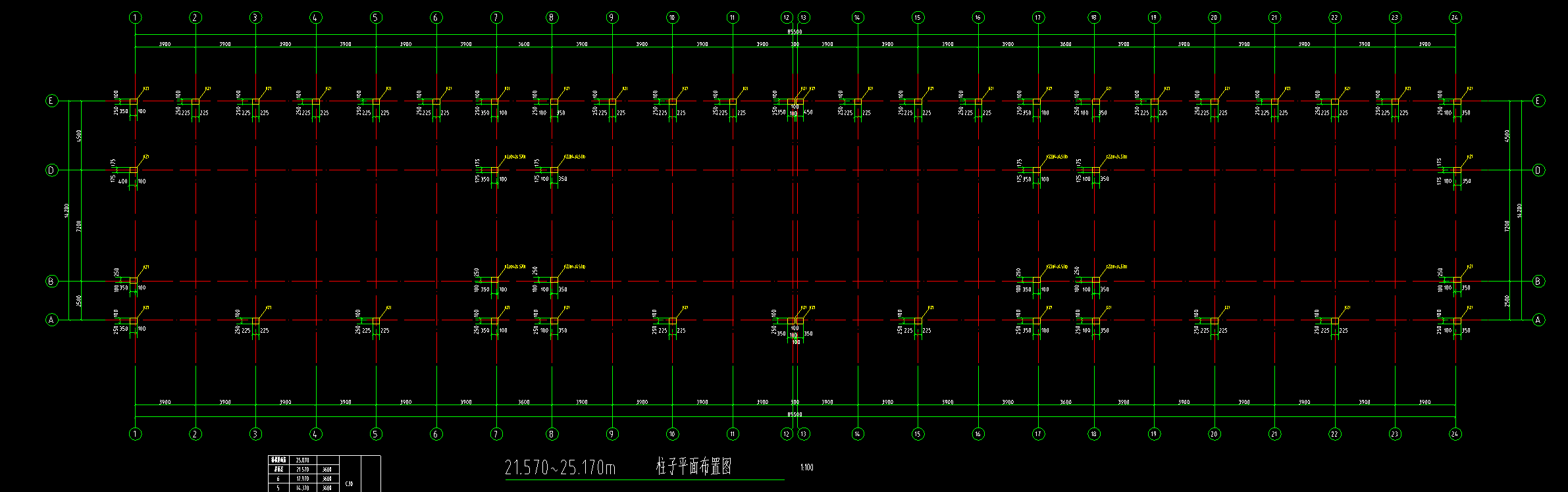The height and width of the screenshot is (492, 1568).
Task: Click the top overall dimension 85500
Action: [795, 32]
